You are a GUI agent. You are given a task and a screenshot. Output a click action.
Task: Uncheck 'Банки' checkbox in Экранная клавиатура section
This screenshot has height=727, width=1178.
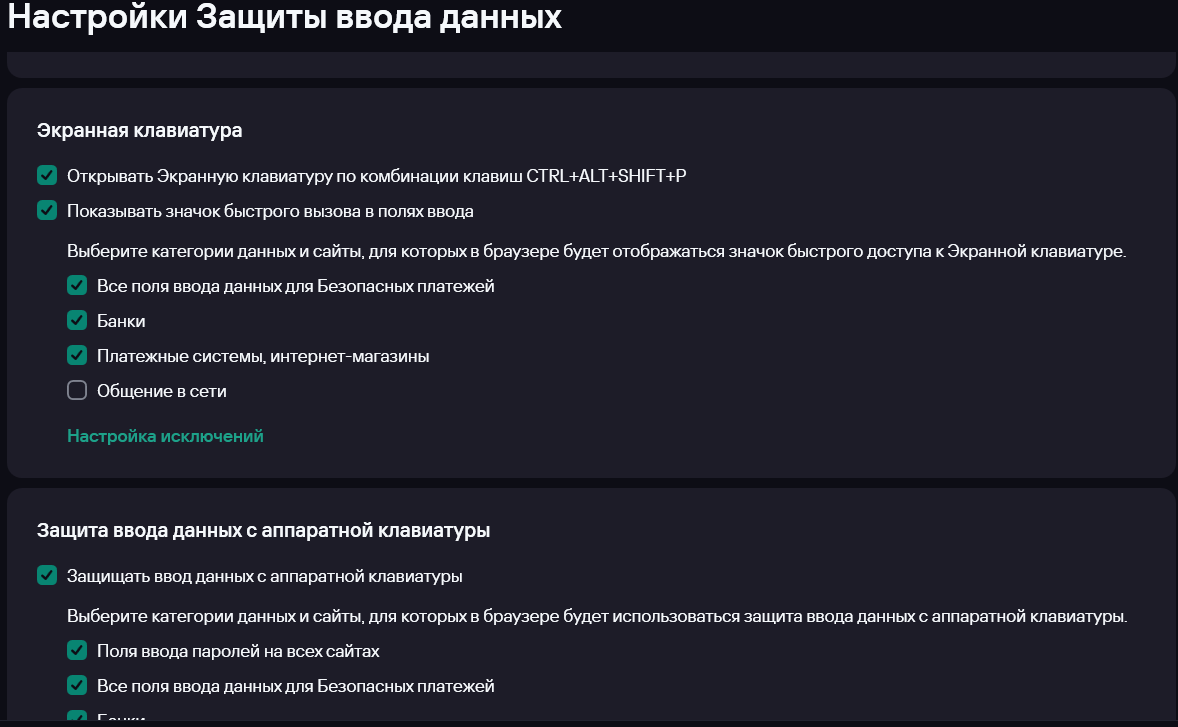[77, 321]
